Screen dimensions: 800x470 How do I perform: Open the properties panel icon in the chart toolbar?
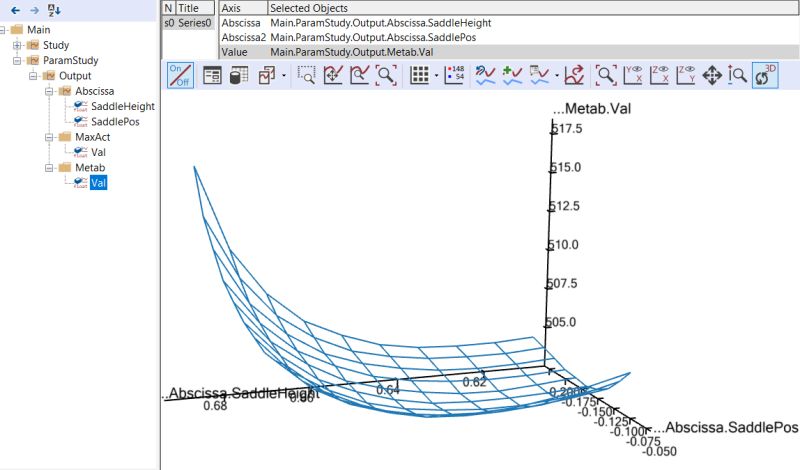(212, 76)
